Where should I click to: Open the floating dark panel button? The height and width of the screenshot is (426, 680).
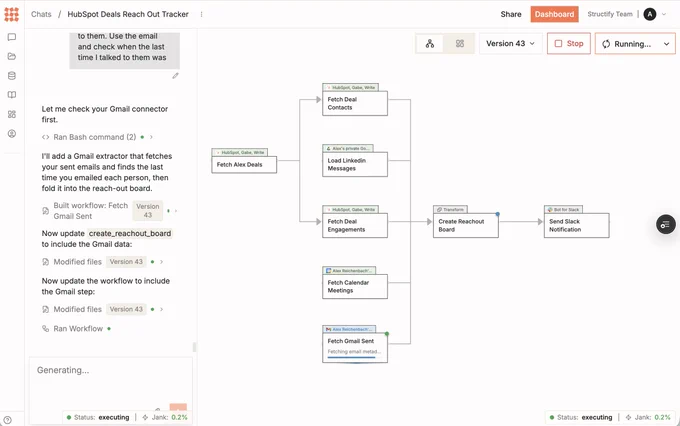[666, 224]
